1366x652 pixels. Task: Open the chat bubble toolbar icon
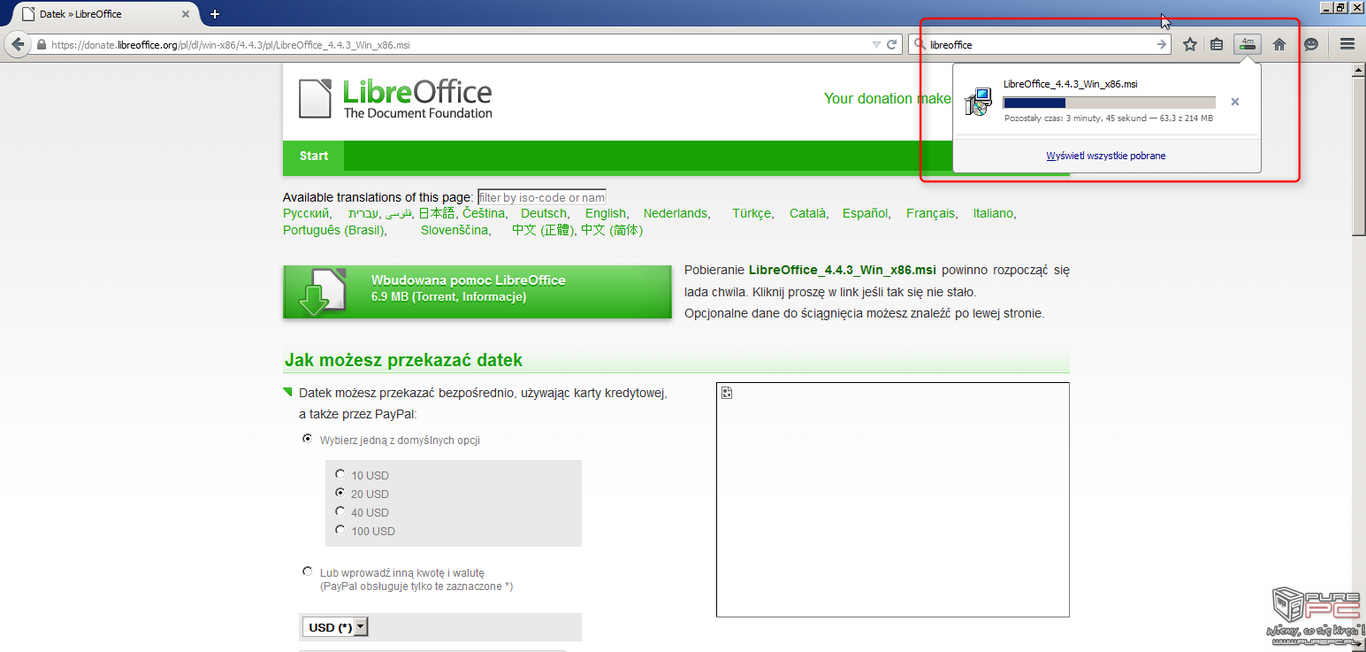tap(1311, 45)
